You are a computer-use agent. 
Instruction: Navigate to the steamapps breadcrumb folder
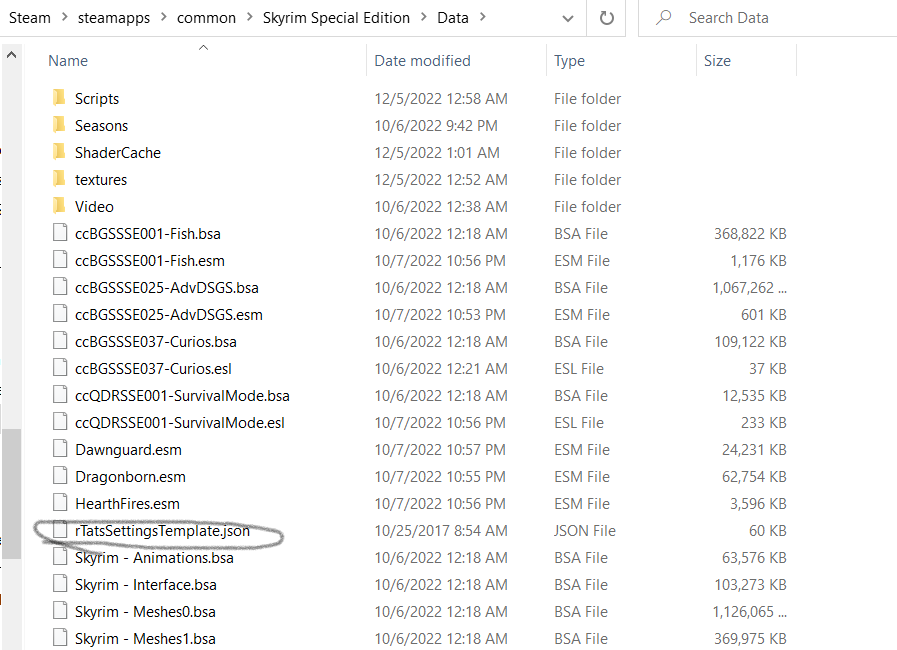[114, 18]
